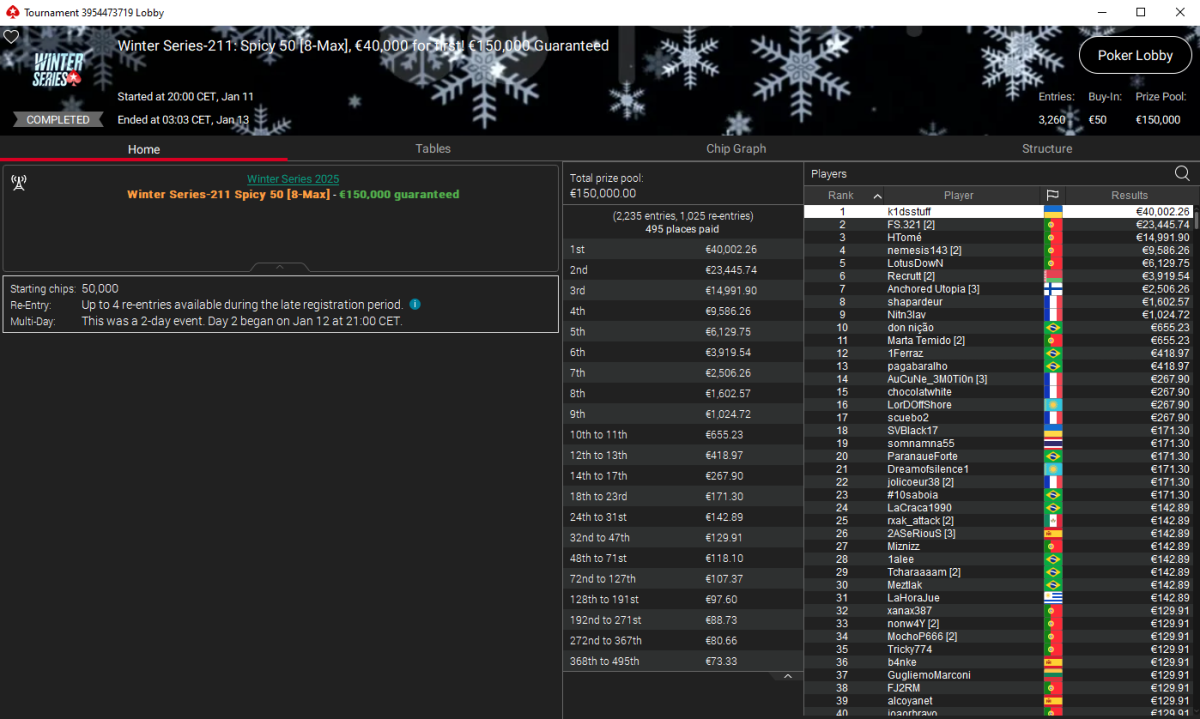Click the favorite heart icon
1200x719 pixels.
11,37
